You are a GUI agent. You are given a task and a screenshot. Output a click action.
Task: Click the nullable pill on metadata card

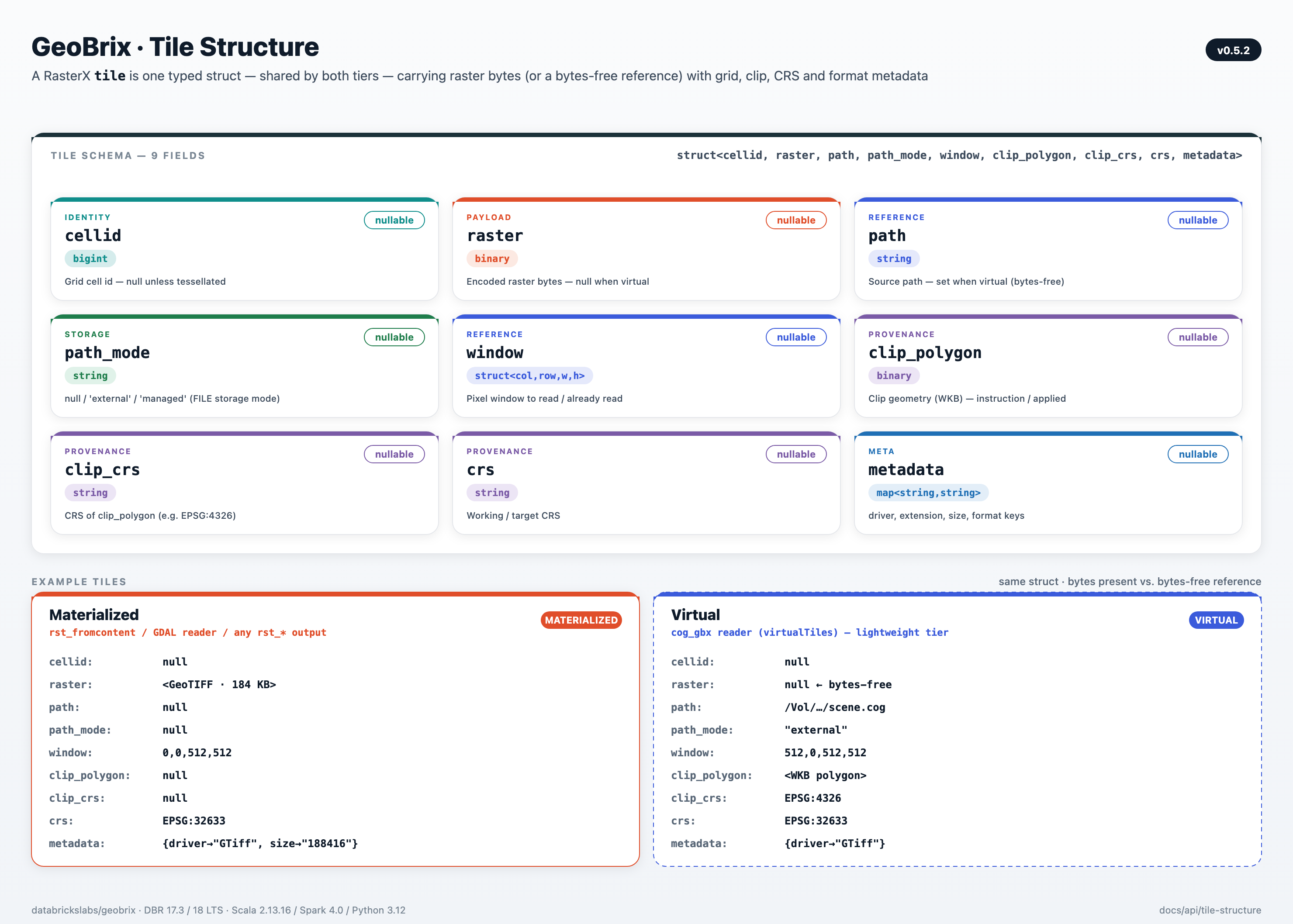coord(1198,454)
